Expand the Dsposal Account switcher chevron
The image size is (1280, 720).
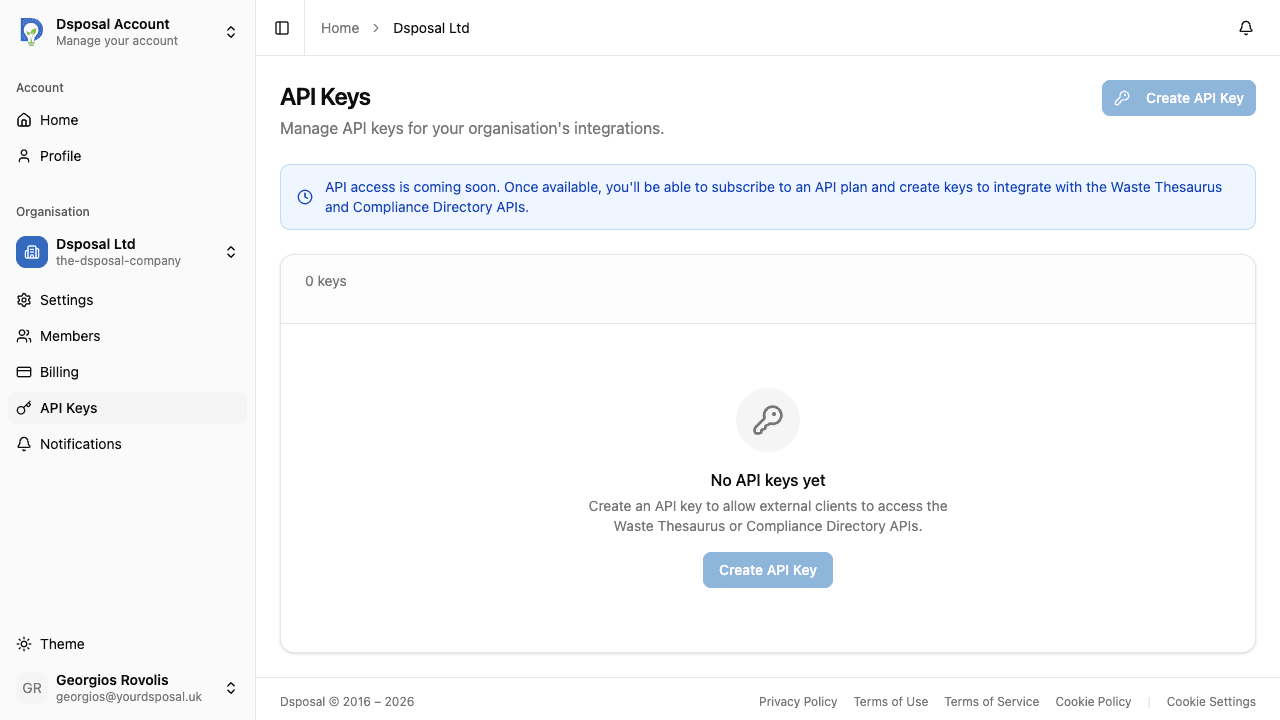(231, 31)
